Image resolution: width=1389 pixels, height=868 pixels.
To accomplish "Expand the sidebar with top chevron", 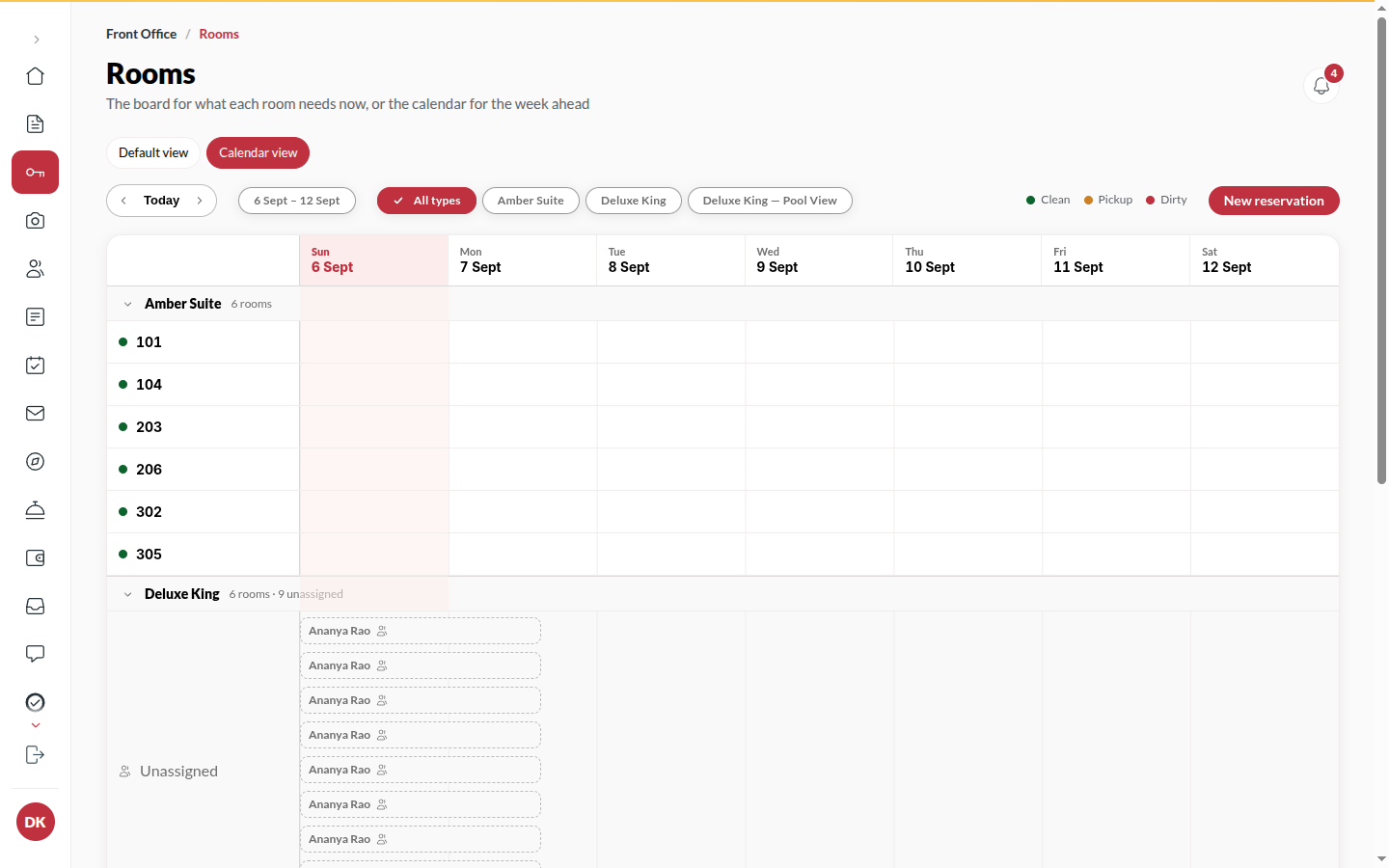I will tap(36, 40).
